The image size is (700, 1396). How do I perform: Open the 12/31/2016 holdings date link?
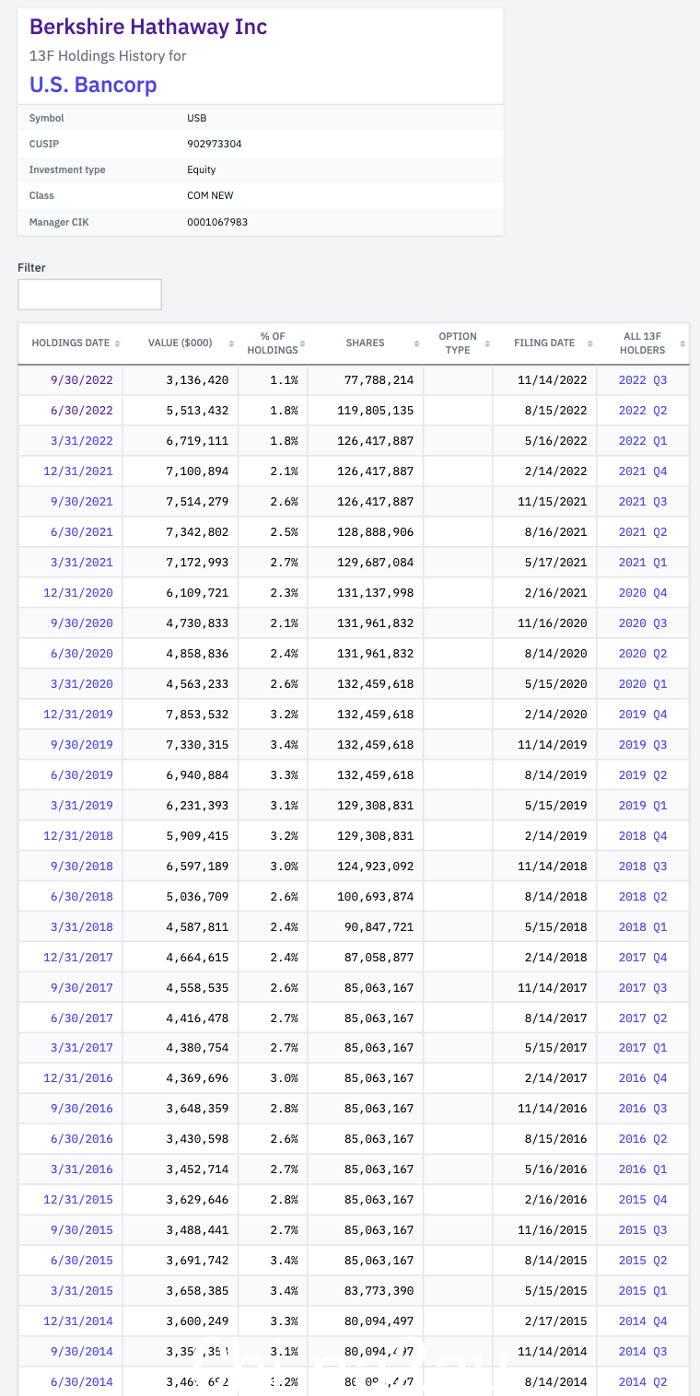(78, 1078)
